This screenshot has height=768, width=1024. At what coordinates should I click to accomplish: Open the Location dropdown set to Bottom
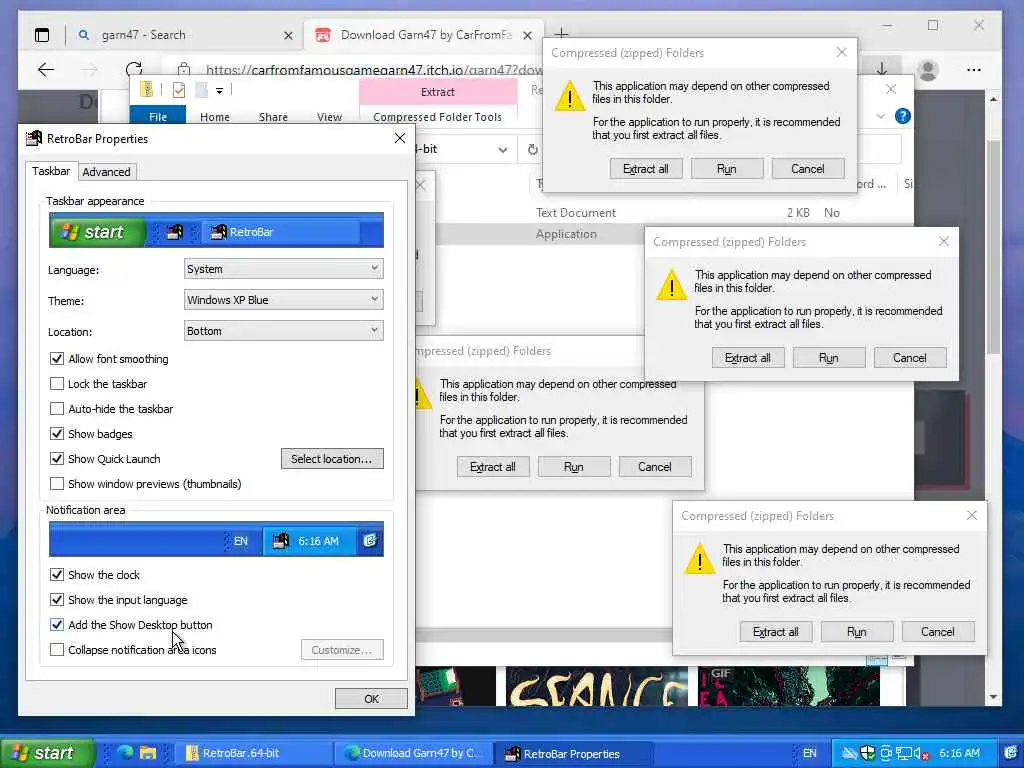pos(283,331)
